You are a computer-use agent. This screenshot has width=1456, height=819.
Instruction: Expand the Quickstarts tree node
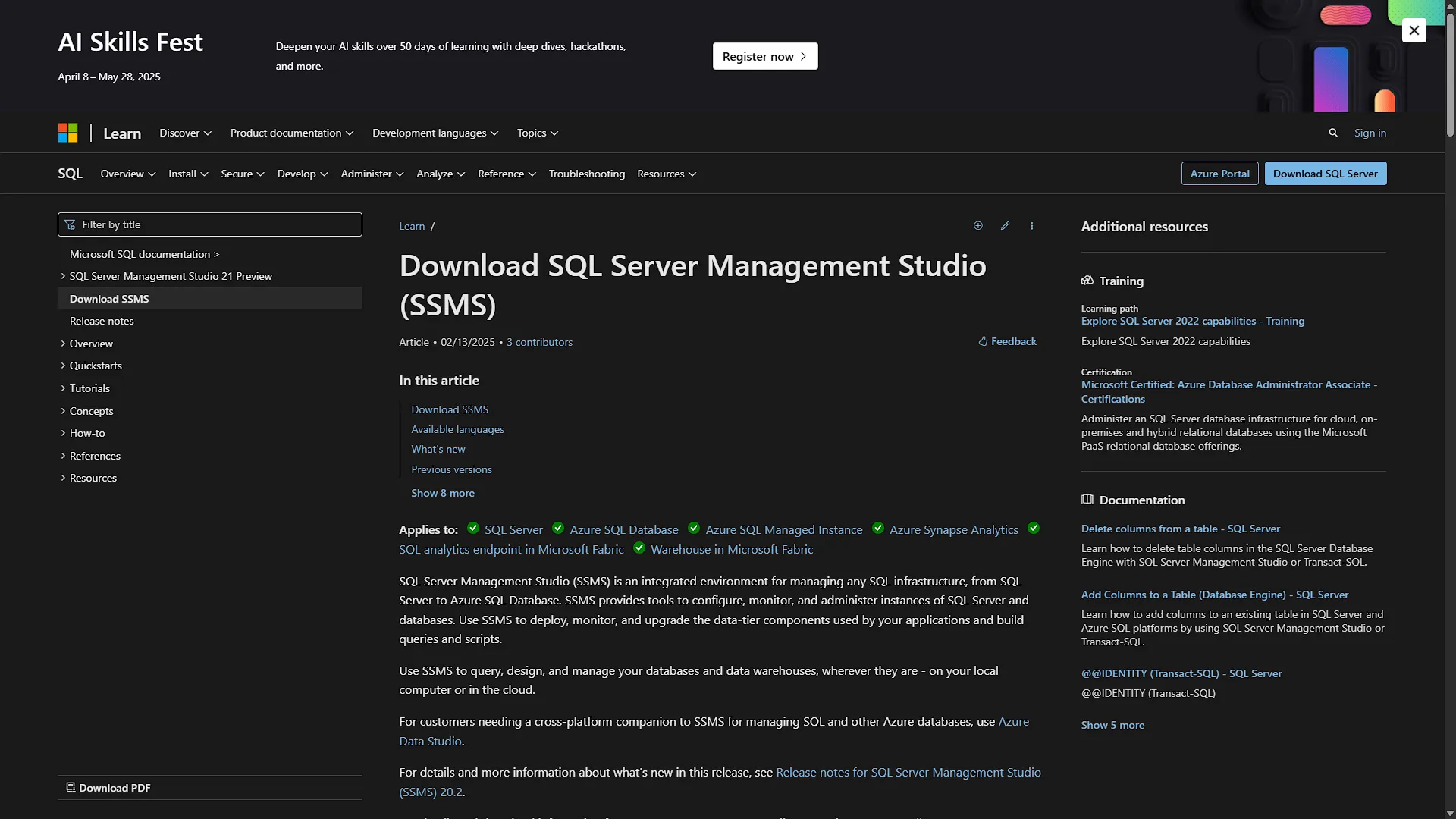(x=91, y=366)
